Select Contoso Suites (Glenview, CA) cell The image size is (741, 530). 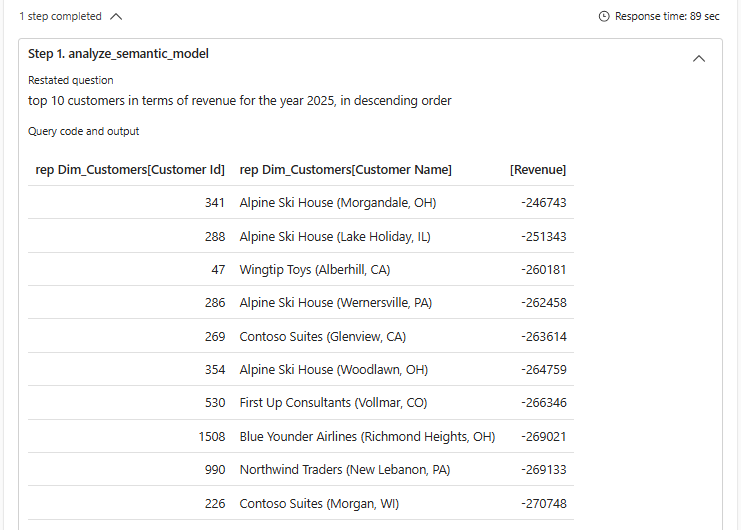pyautogui.click(x=323, y=337)
